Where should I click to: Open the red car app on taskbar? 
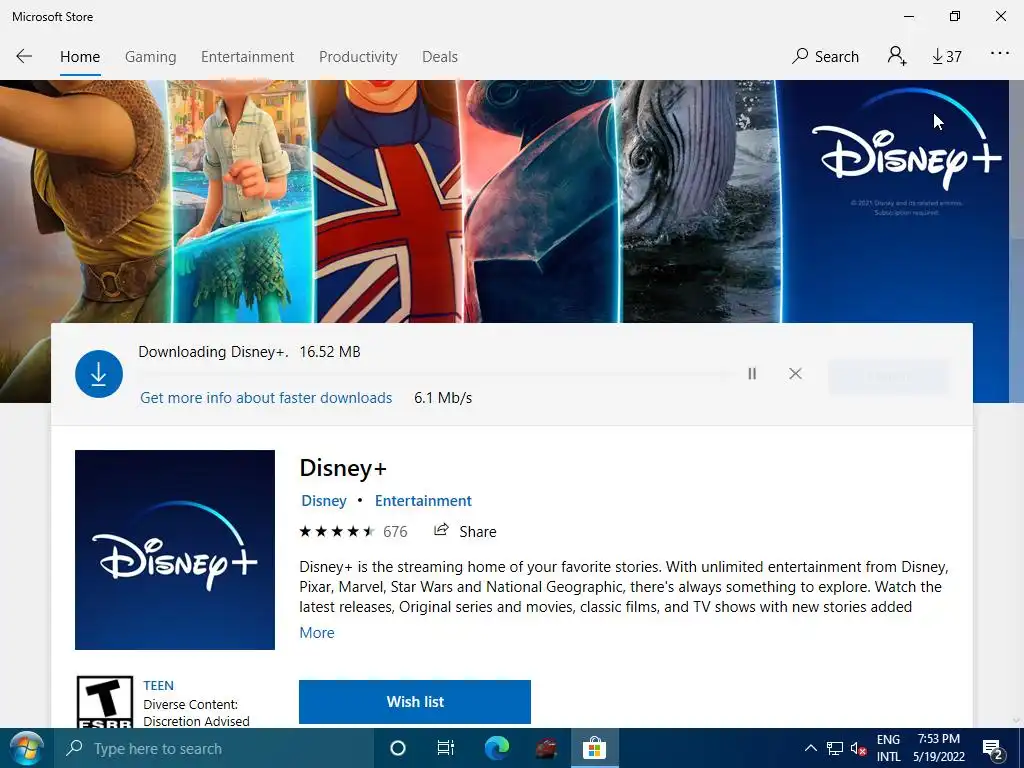[x=546, y=748]
